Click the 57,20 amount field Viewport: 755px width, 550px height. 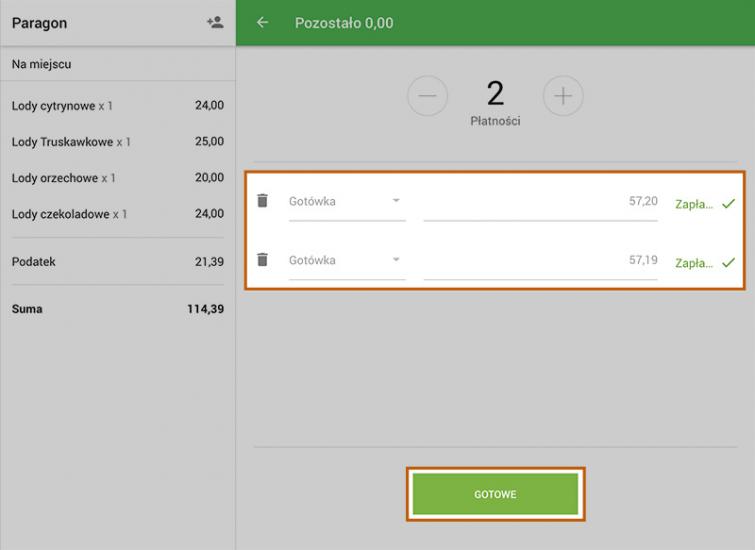click(540, 202)
